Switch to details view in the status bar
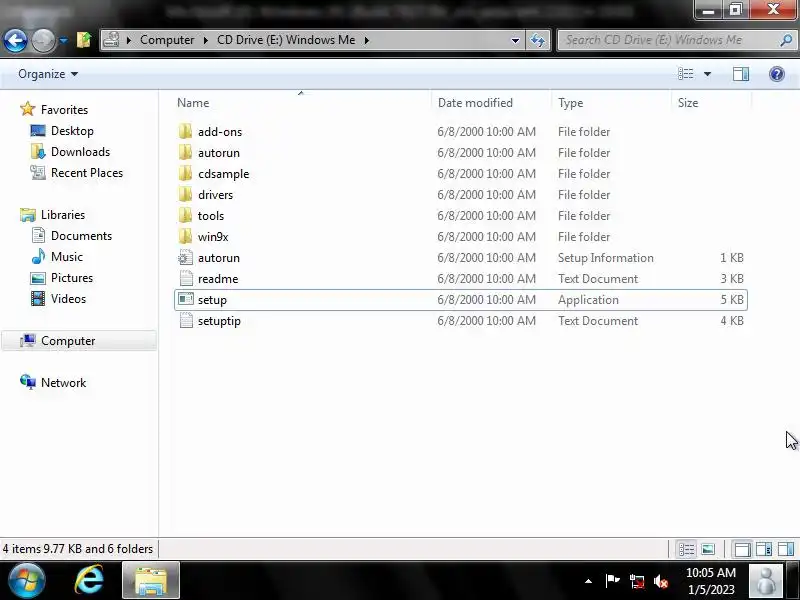This screenshot has height=600, width=800. click(686, 549)
